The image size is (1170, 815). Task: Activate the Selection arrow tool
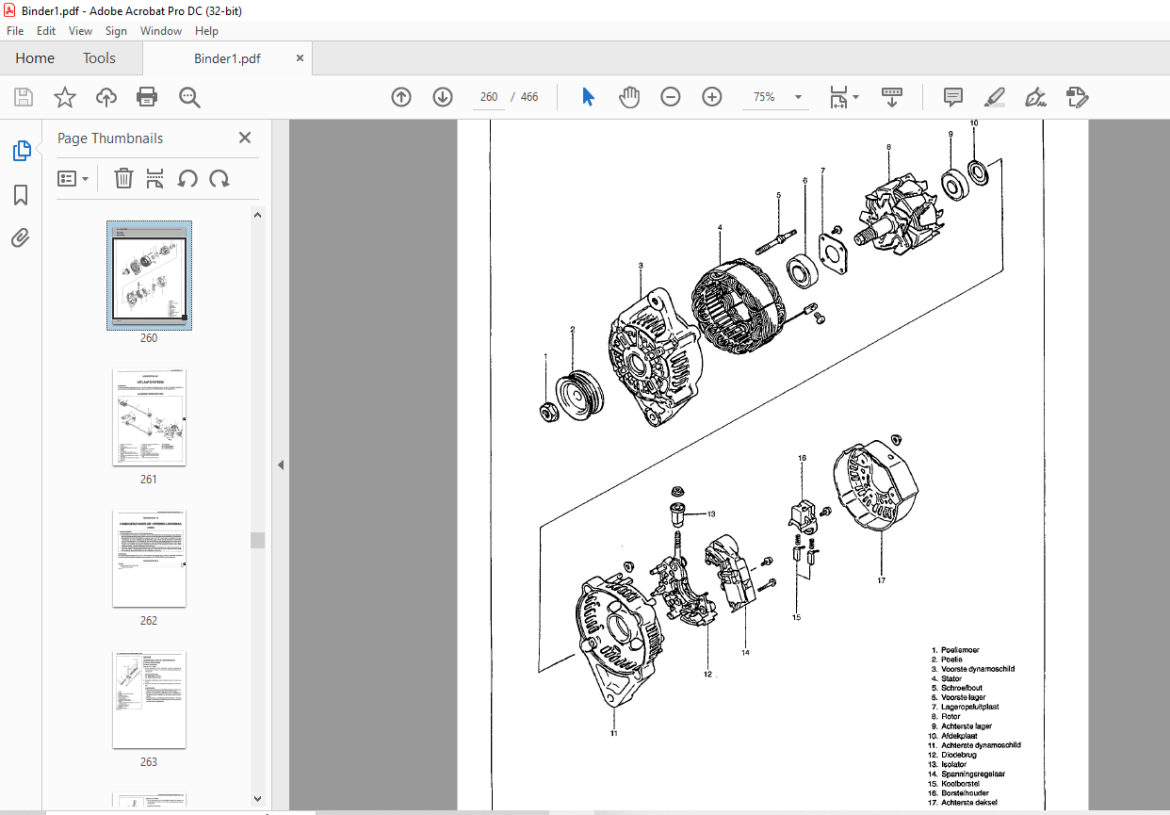coord(588,97)
